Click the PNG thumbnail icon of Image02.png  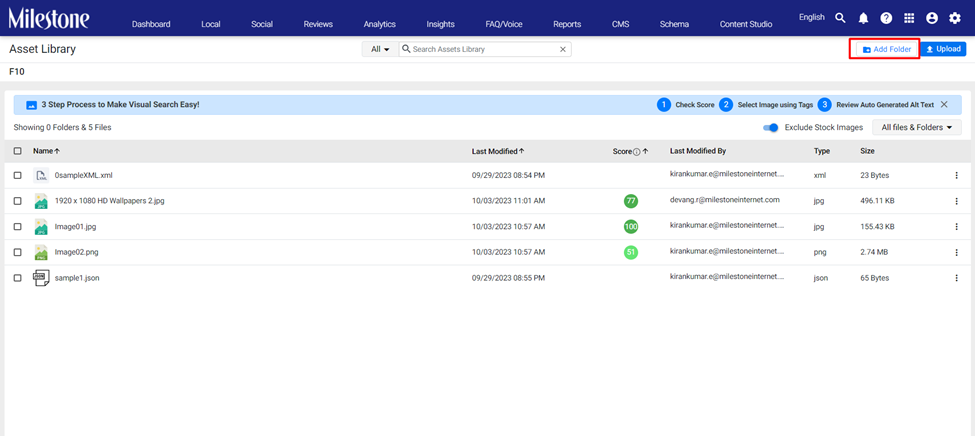(x=41, y=253)
